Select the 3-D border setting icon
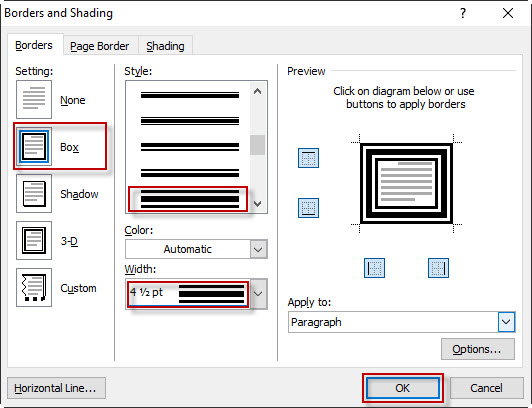The width and height of the screenshot is (532, 408). point(34,240)
